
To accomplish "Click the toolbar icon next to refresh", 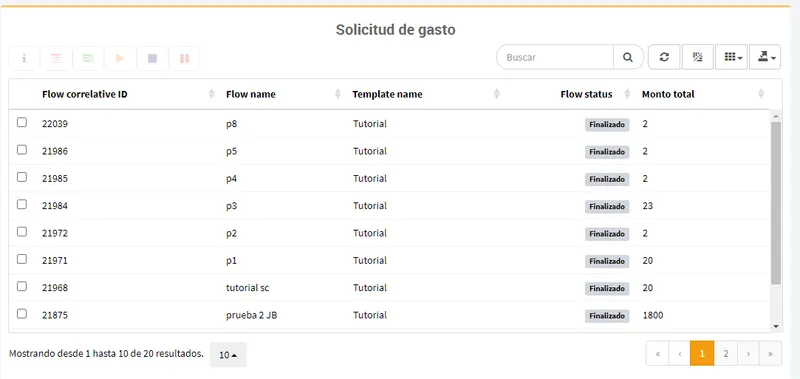I will pos(697,57).
